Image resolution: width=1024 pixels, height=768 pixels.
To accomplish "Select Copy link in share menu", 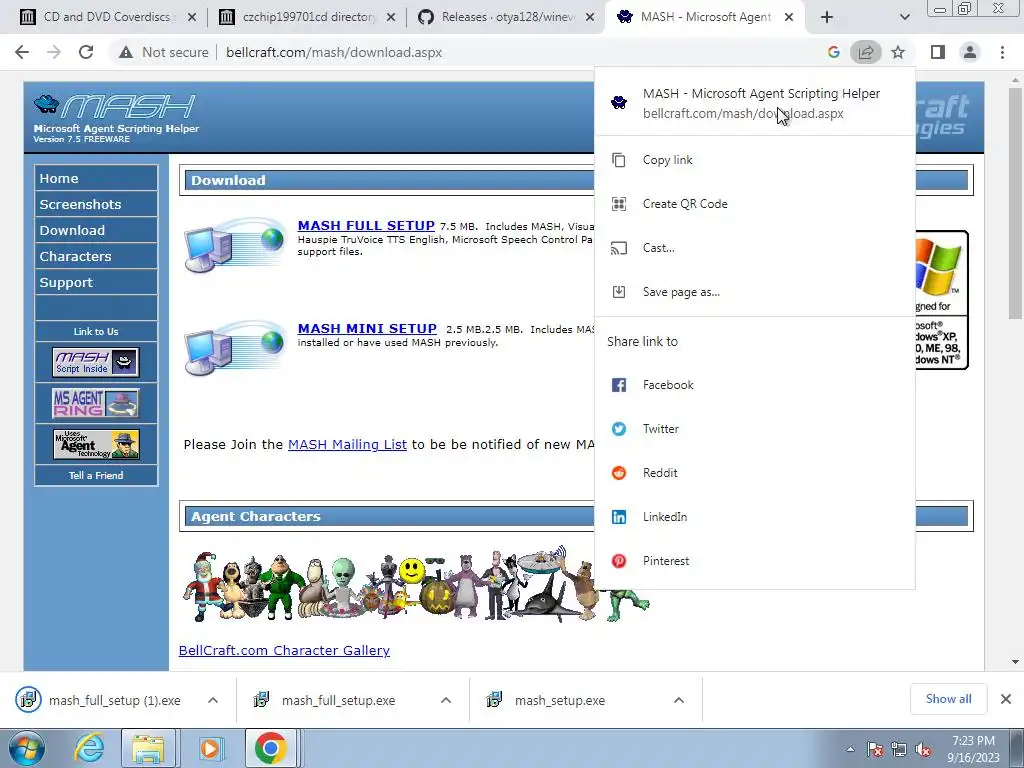I will 755,160.
